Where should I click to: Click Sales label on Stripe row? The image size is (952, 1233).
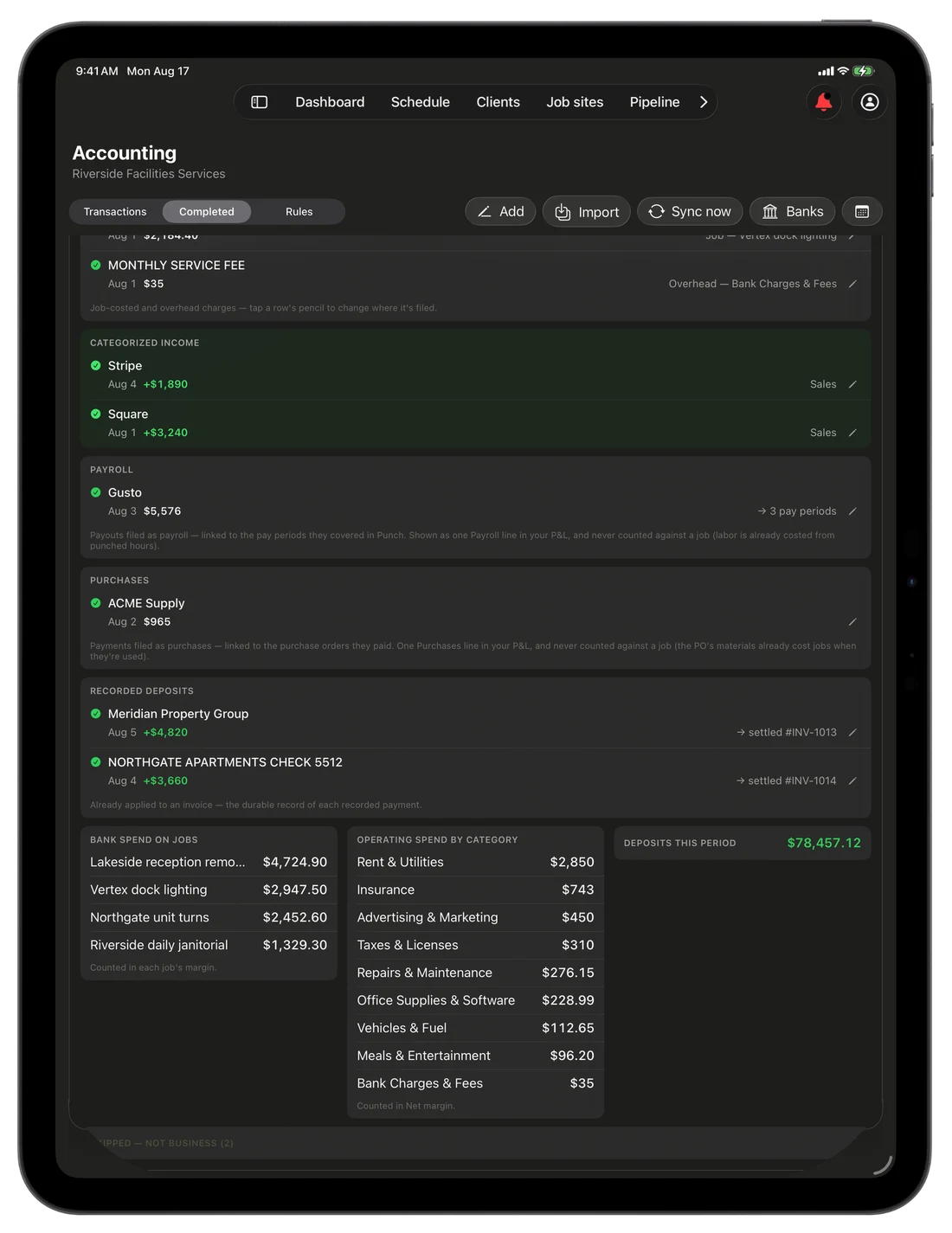[x=823, y=384]
